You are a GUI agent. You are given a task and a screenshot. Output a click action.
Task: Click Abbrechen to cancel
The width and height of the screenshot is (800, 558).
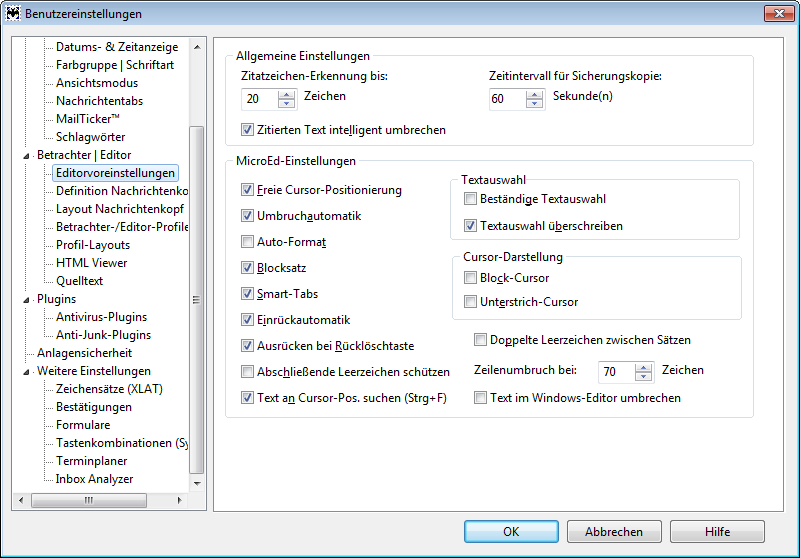point(614,531)
